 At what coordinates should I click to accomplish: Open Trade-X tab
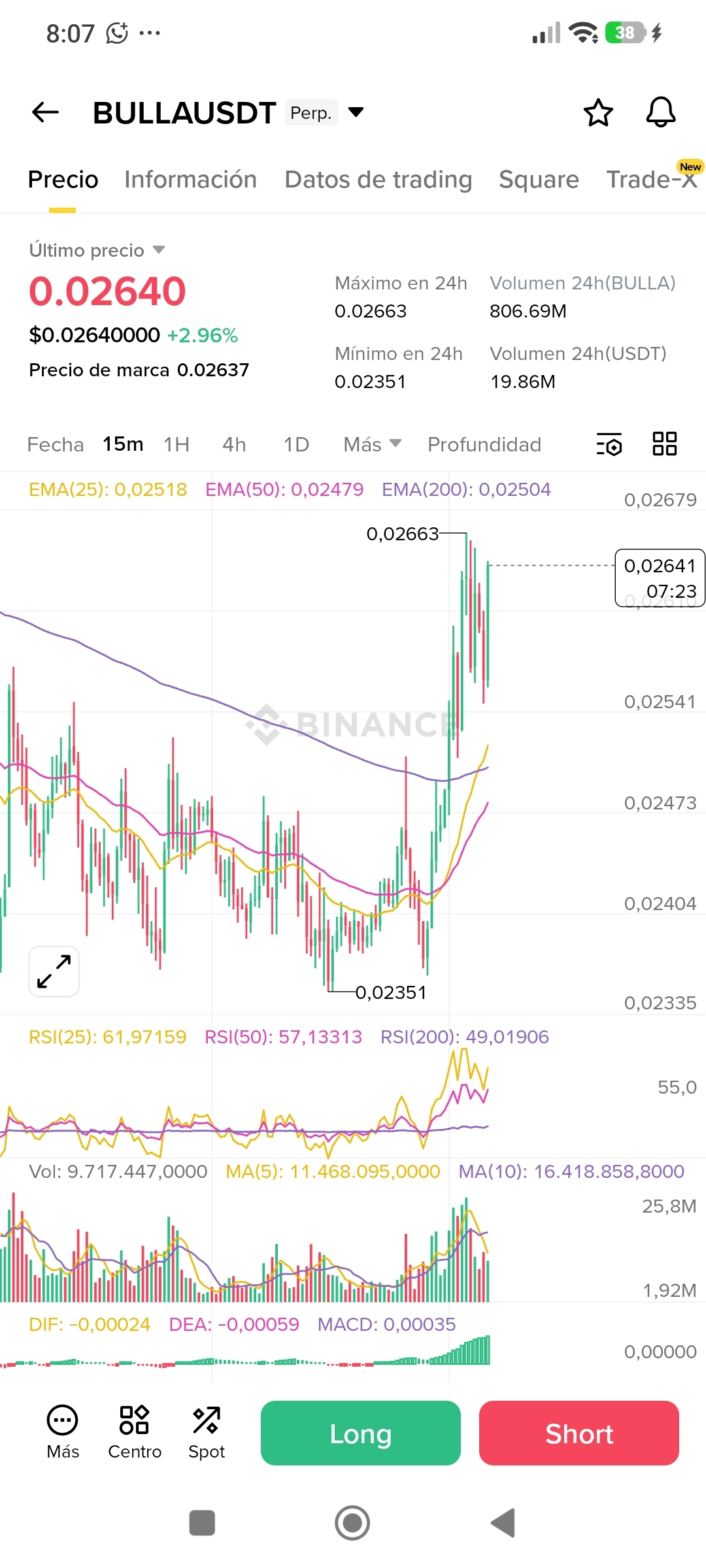652,180
